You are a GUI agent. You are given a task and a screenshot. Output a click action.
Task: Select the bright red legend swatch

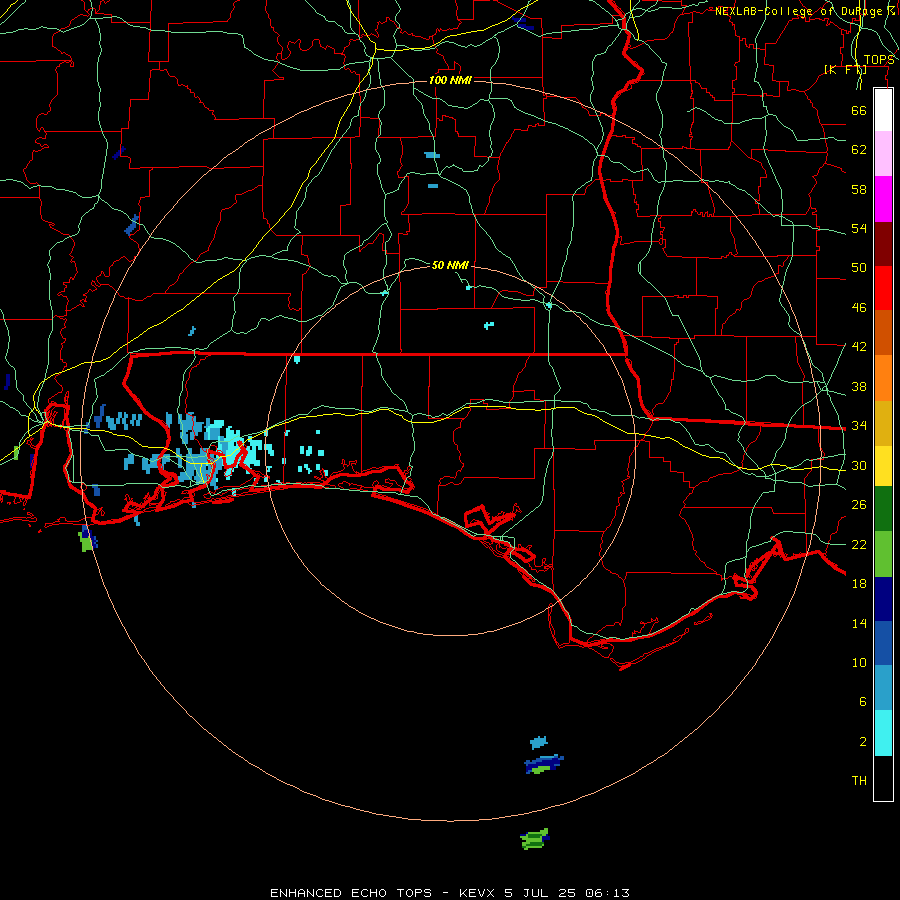pos(883,288)
